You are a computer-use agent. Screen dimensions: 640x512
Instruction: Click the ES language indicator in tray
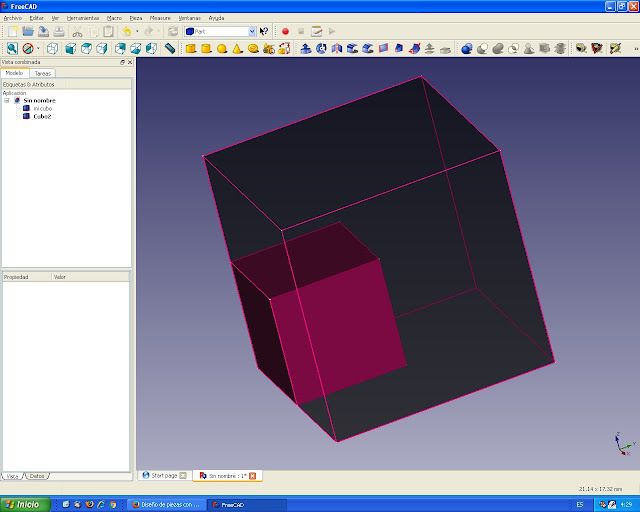click(580, 505)
